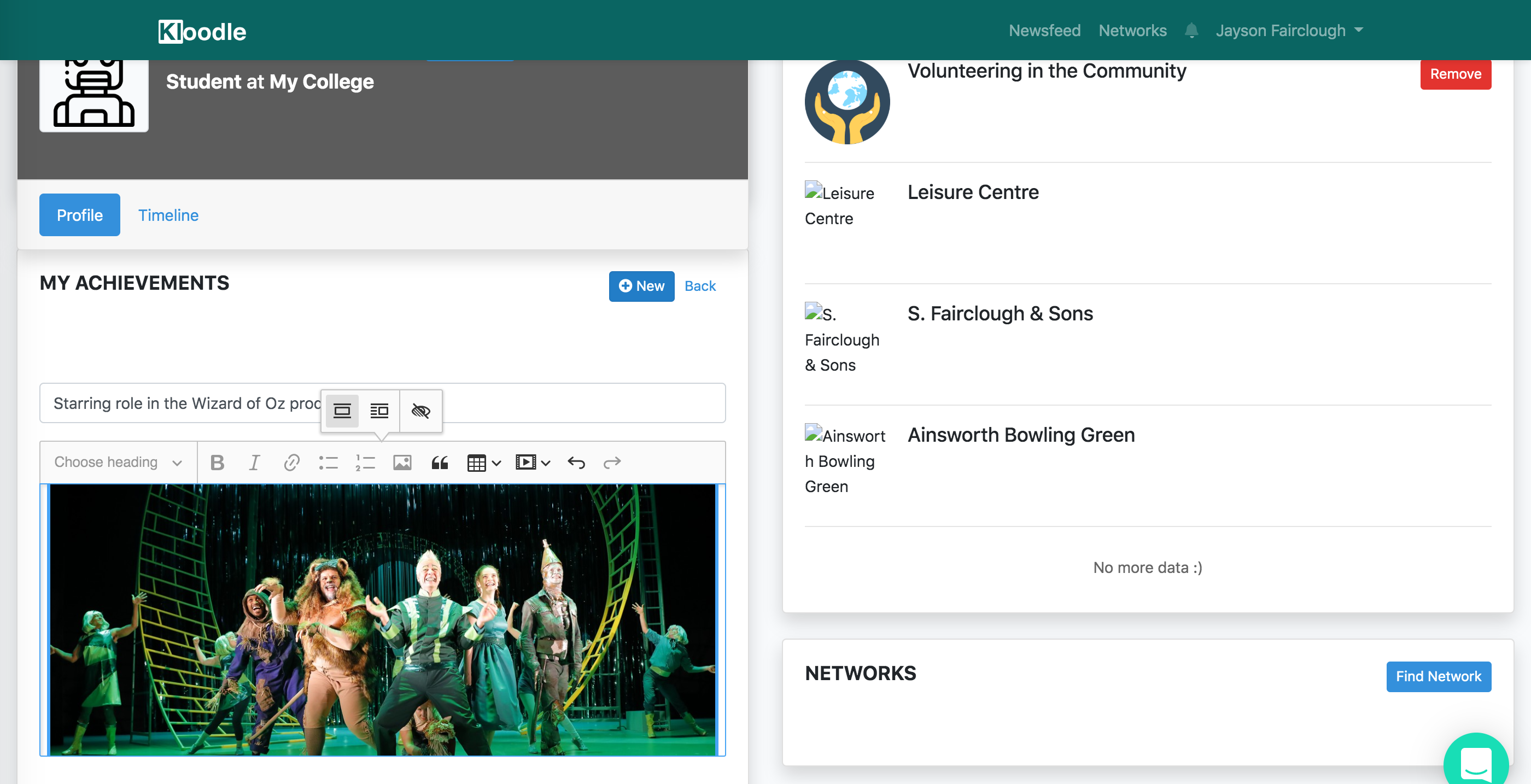Create a numbered list

365,463
